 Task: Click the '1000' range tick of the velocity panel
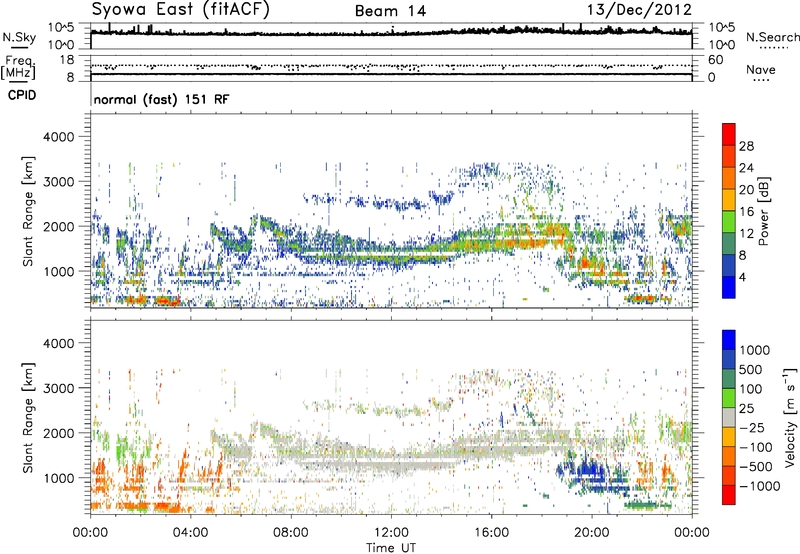point(59,478)
